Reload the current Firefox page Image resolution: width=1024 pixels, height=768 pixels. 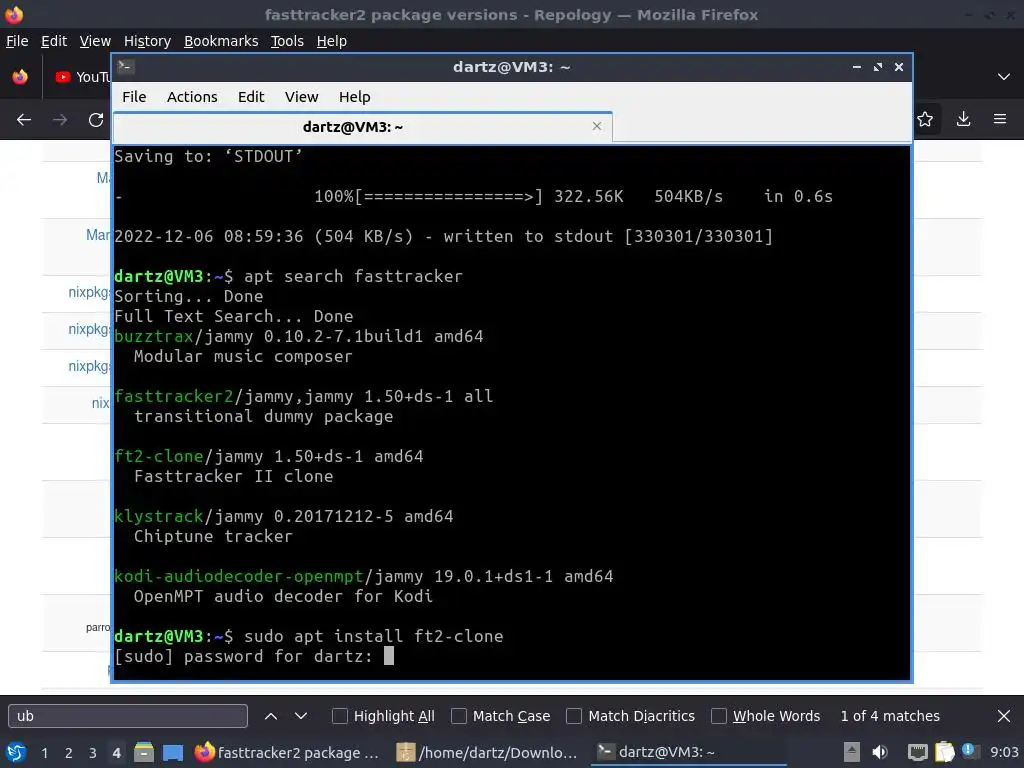(96, 120)
